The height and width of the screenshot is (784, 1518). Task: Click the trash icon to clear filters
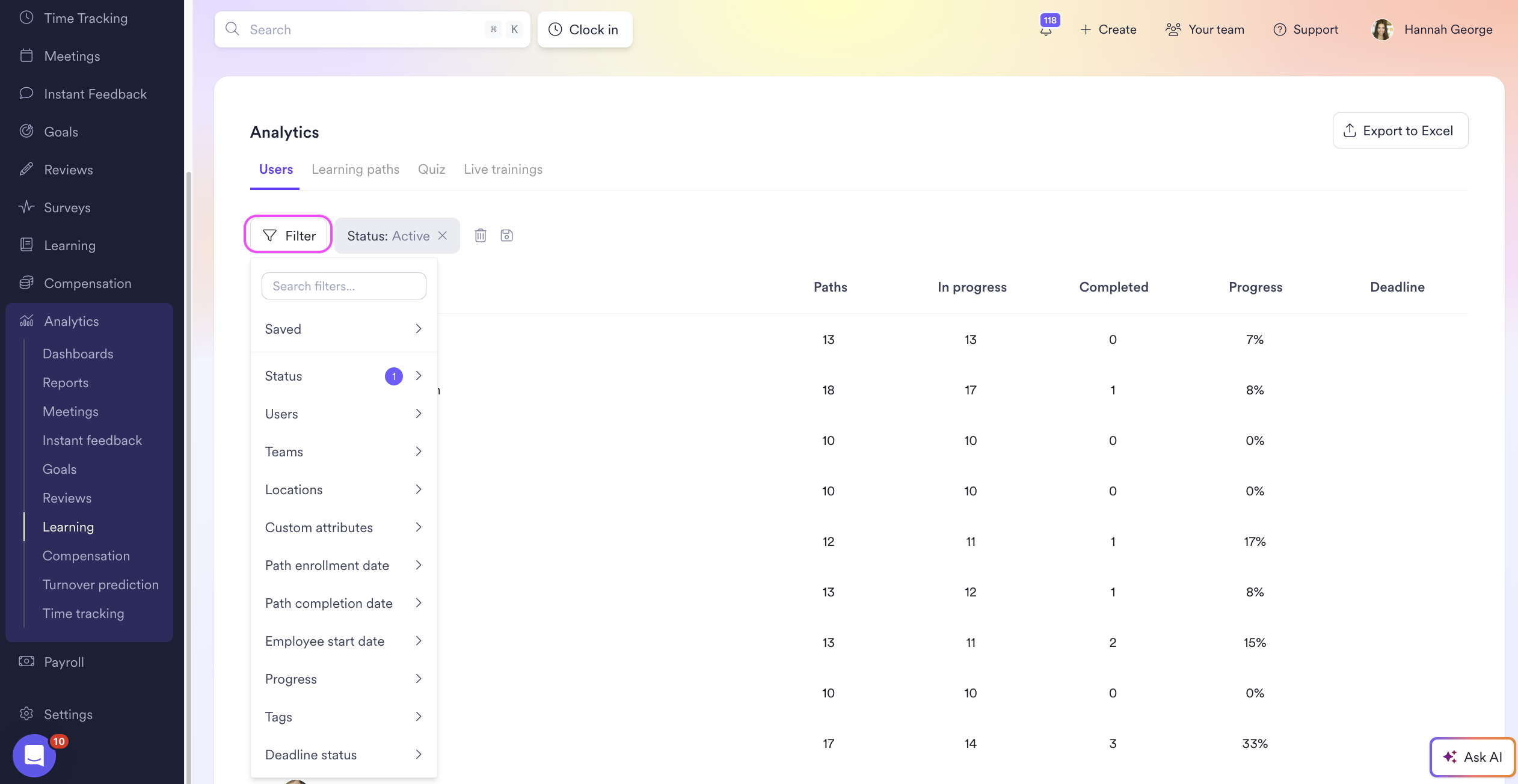480,236
